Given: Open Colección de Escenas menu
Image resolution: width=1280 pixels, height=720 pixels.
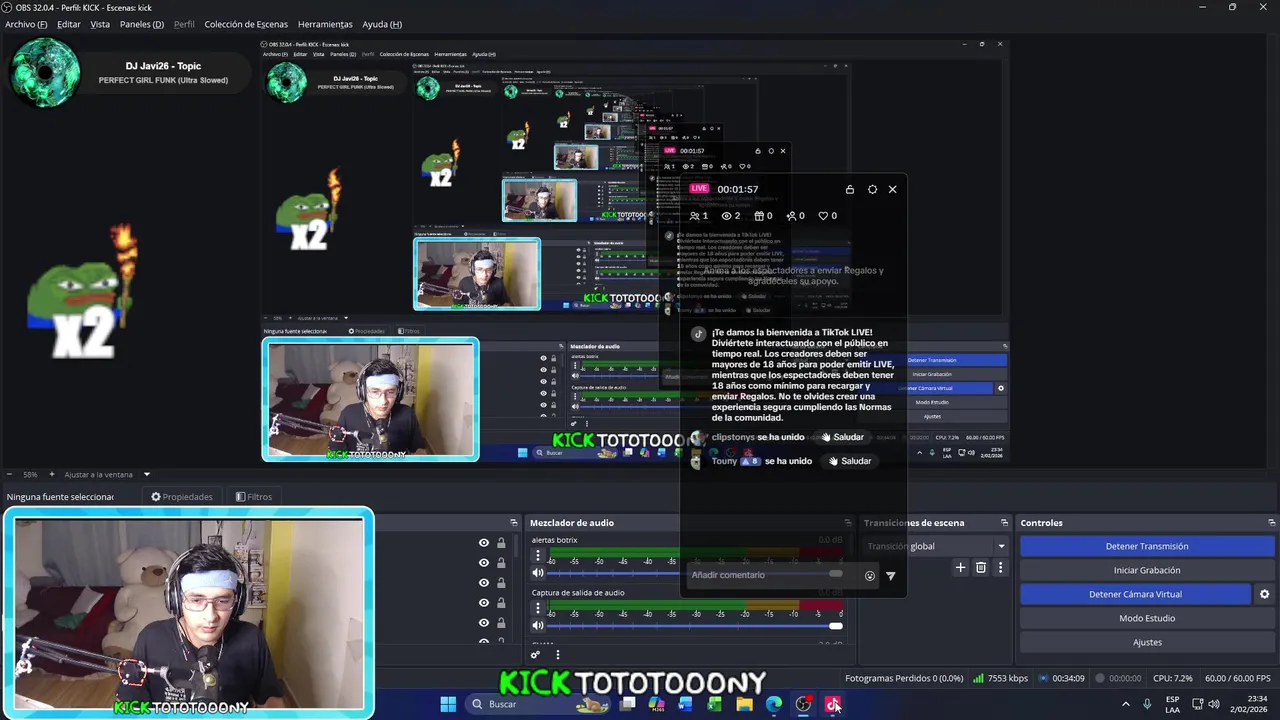Looking at the screenshot, I should point(246,24).
